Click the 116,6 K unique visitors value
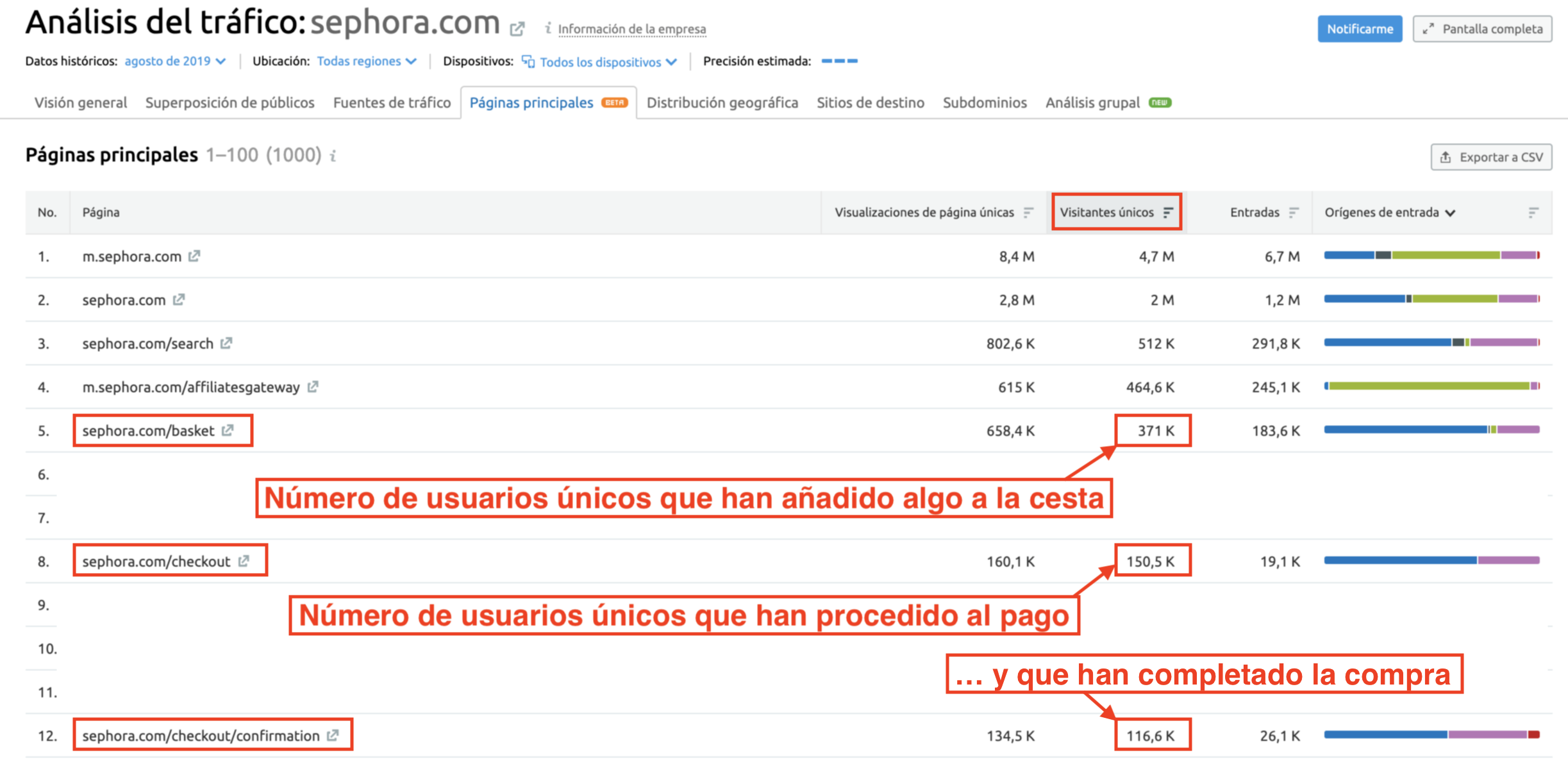Viewport: 1568px width, 764px height. [x=1151, y=736]
